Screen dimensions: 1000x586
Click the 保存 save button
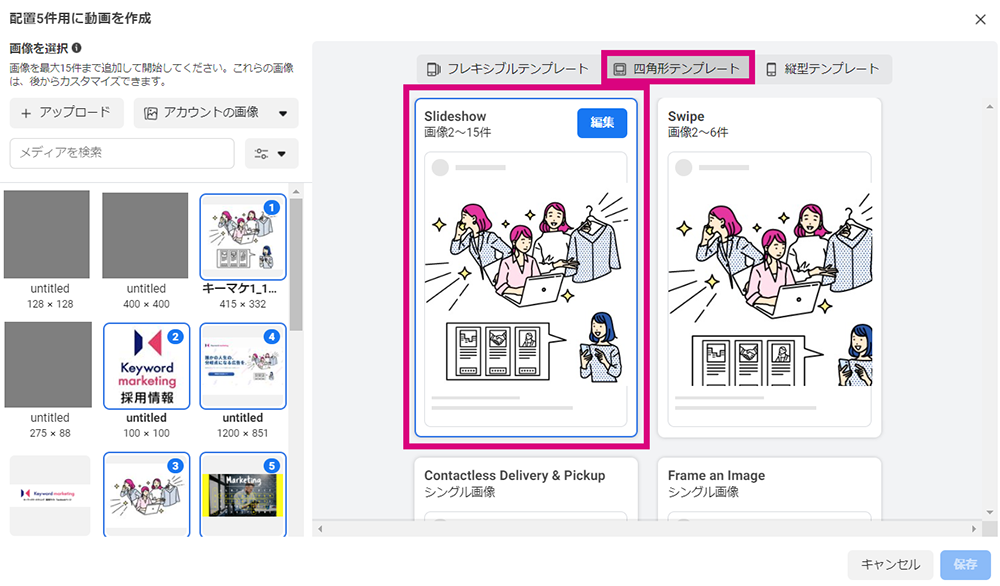click(x=966, y=564)
